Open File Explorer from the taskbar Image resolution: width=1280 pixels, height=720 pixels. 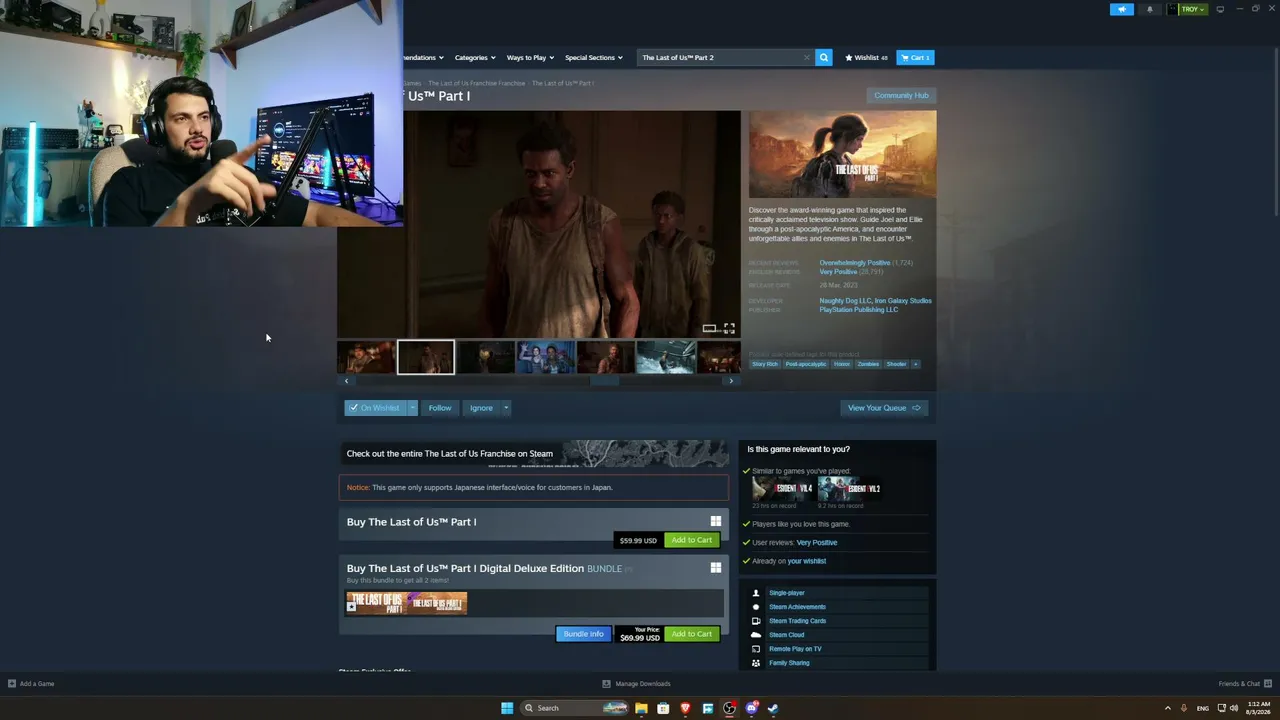[x=641, y=708]
